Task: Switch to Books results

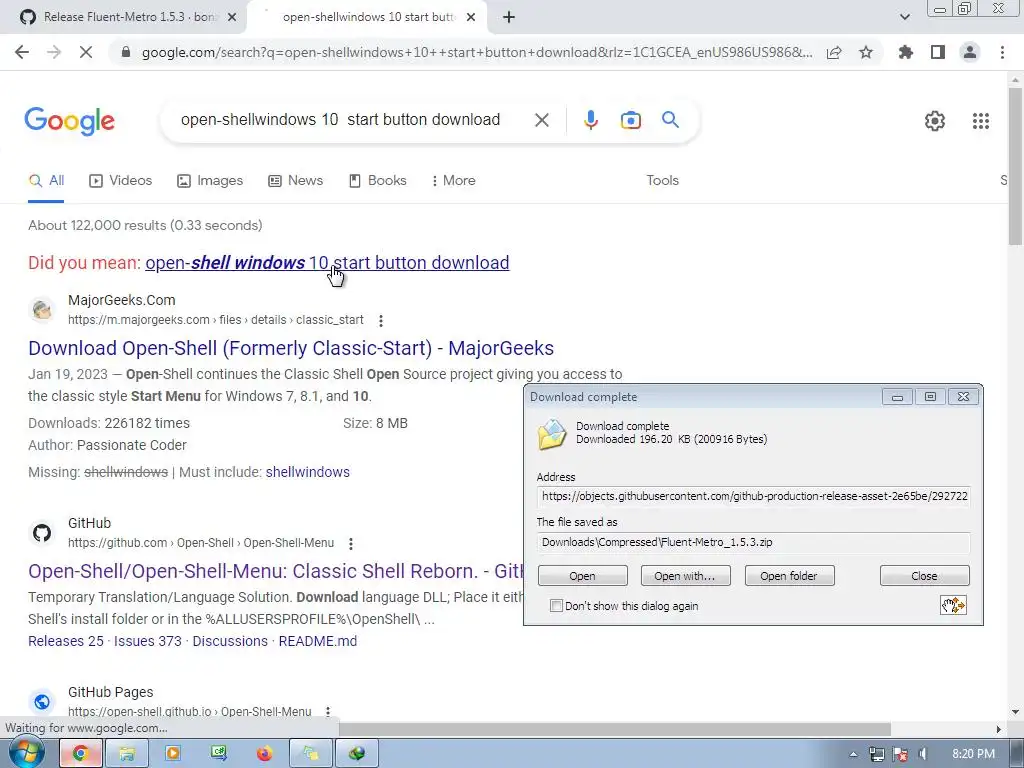Action: click(378, 180)
